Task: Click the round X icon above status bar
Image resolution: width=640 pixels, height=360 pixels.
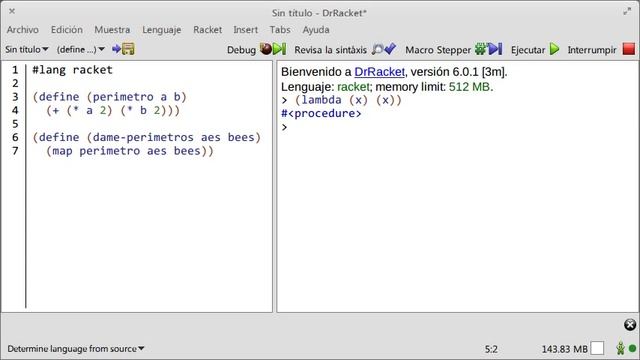Action: [630, 324]
